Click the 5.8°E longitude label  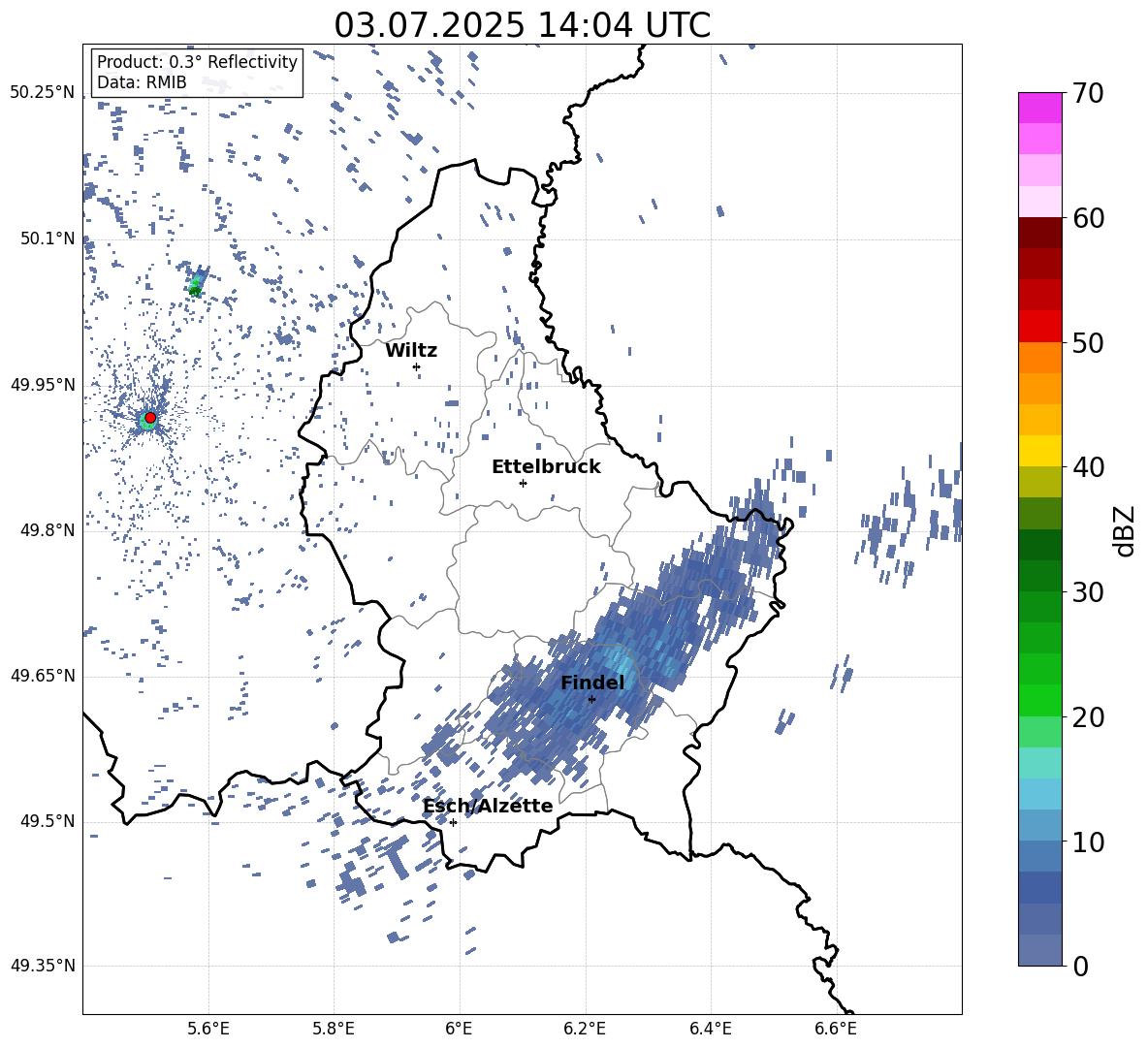pos(334,1029)
